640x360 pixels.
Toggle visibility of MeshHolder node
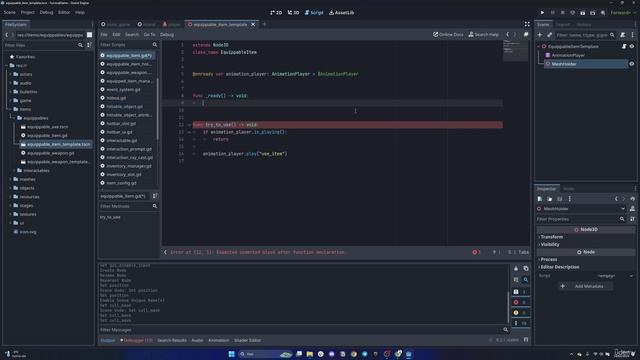point(632,64)
